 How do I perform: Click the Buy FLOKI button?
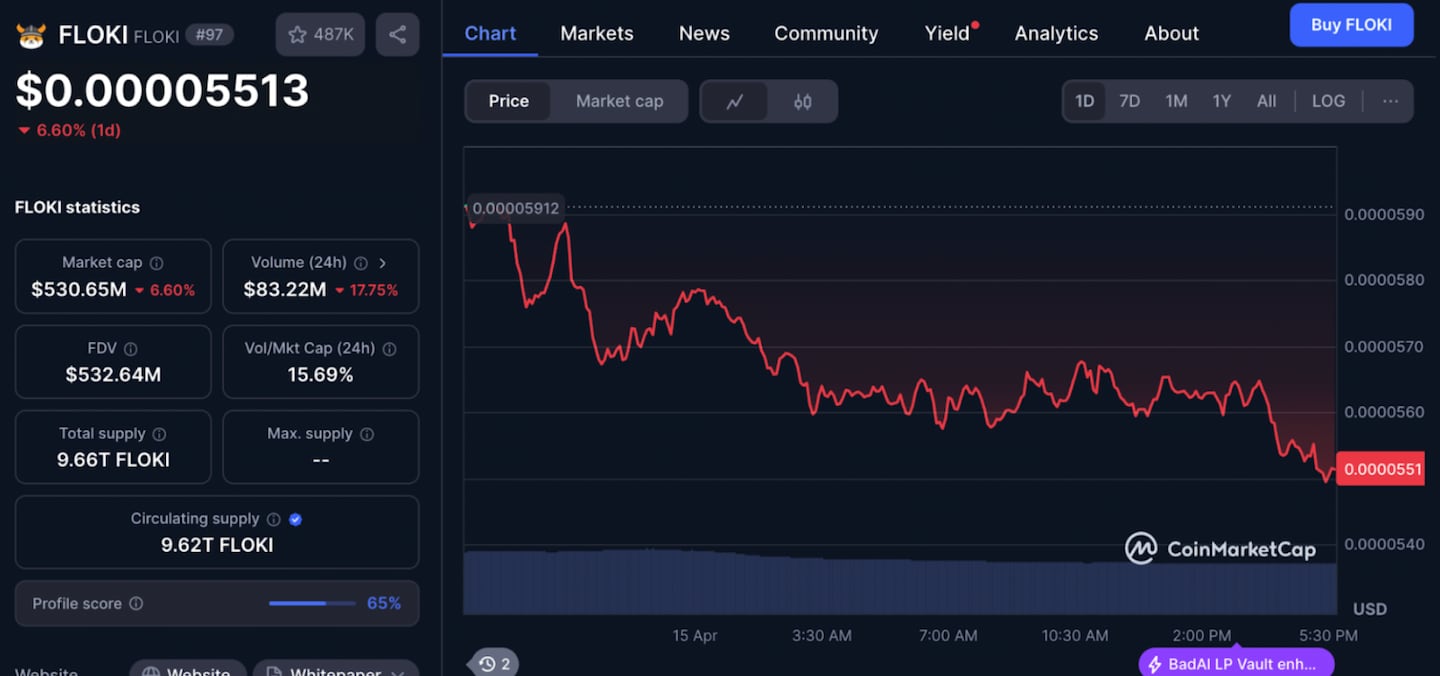pos(1351,25)
